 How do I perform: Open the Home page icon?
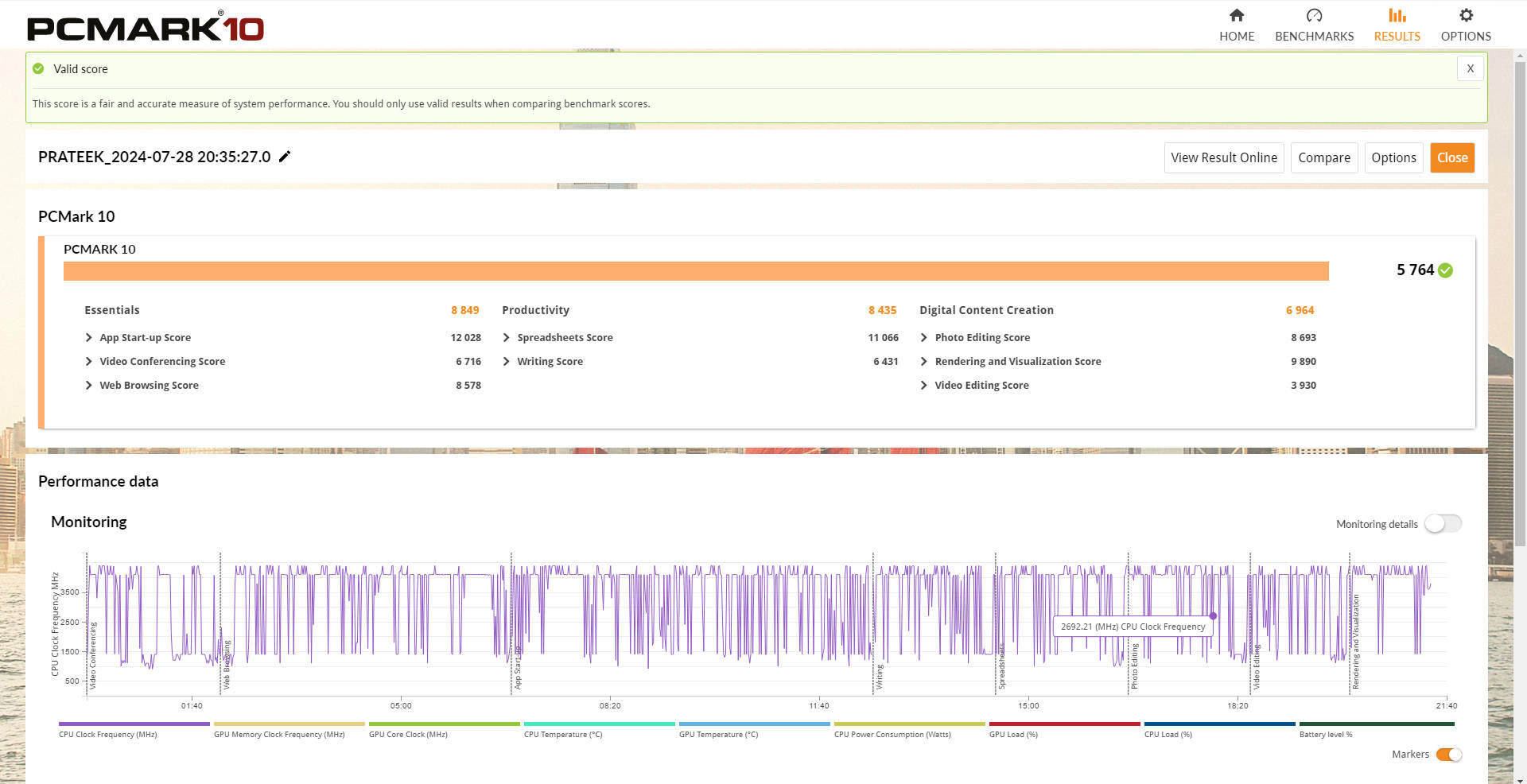pyautogui.click(x=1237, y=15)
